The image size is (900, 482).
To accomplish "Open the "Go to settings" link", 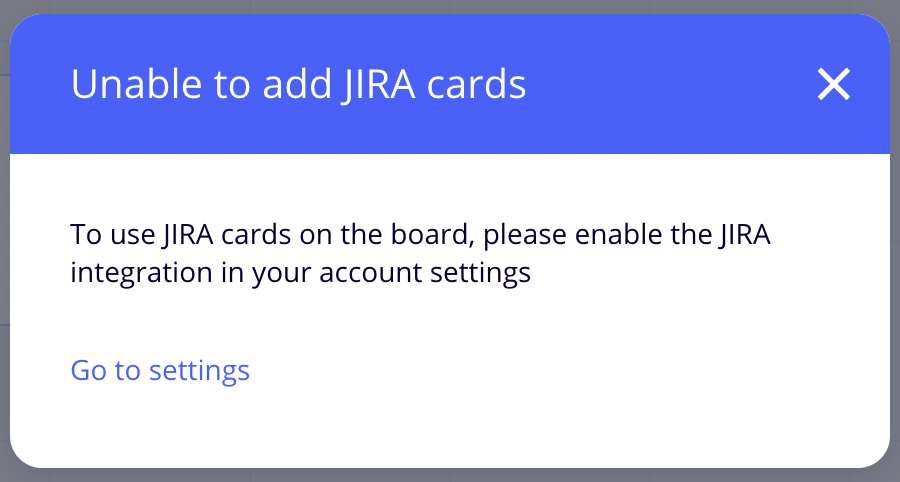I will point(160,371).
